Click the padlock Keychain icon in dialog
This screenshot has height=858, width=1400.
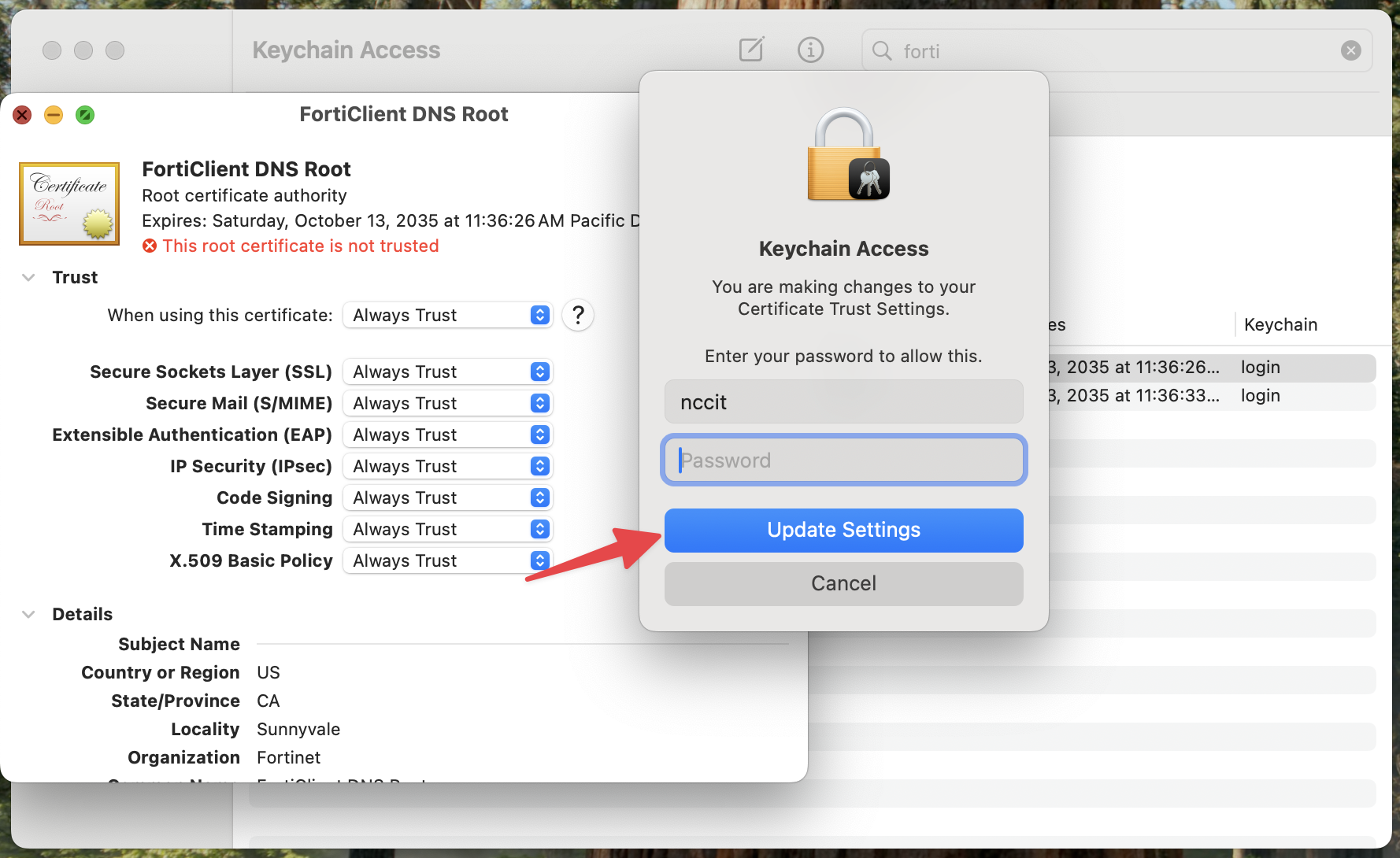[x=847, y=155]
